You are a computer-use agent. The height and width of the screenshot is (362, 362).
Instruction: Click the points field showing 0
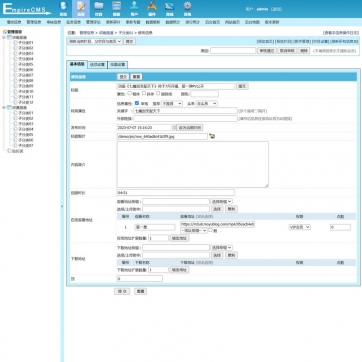coord(340,227)
